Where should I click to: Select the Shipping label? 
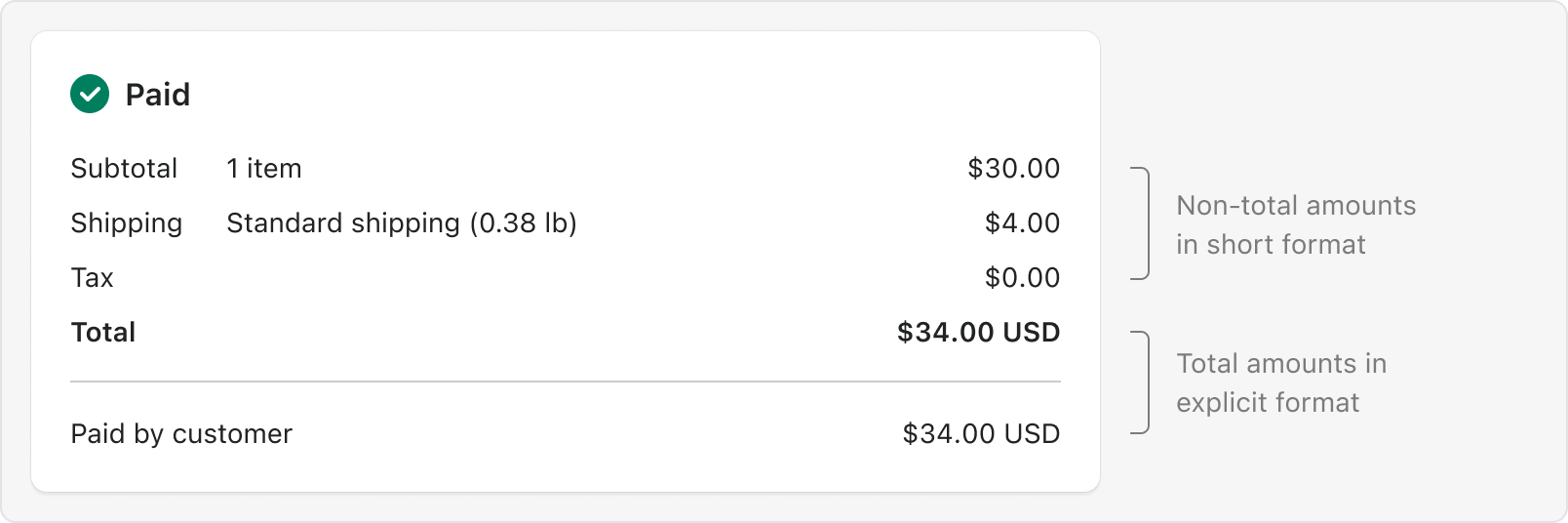(127, 223)
